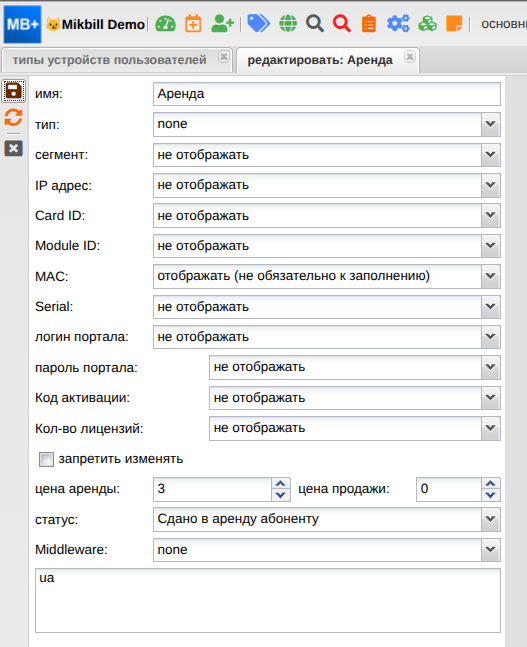Screen dimensions: 527x647
Task: Open the blue gears settings icon
Action: coord(398,24)
